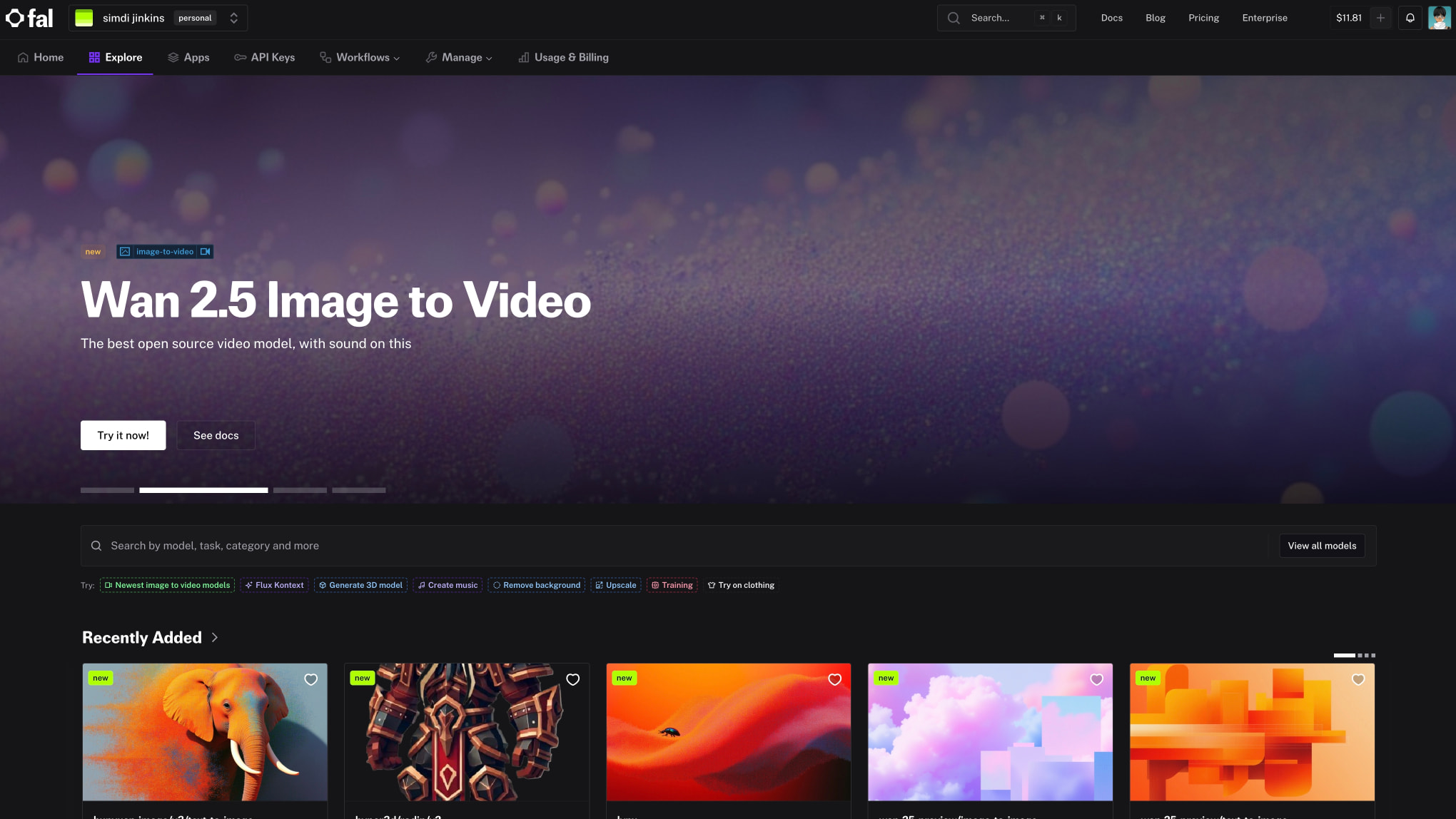Click the top search magnifier icon
Viewport: 1456px width, 819px height.
click(x=954, y=18)
